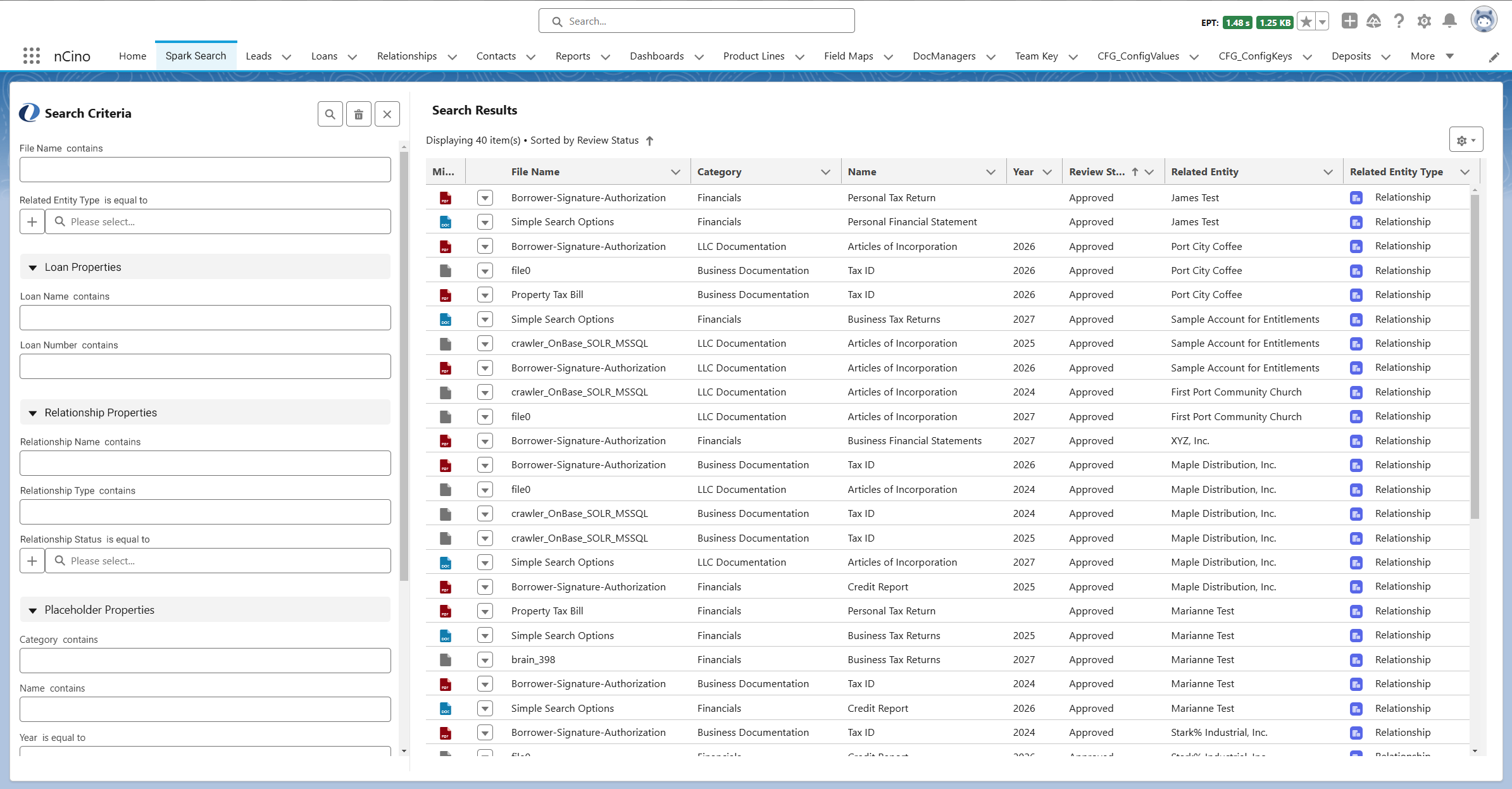
Task: Open the Dashboards tab
Action: tap(656, 56)
